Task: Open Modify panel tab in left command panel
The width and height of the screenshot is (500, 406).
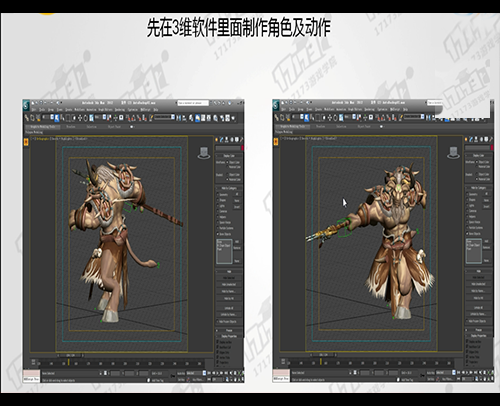Action: coord(221,140)
